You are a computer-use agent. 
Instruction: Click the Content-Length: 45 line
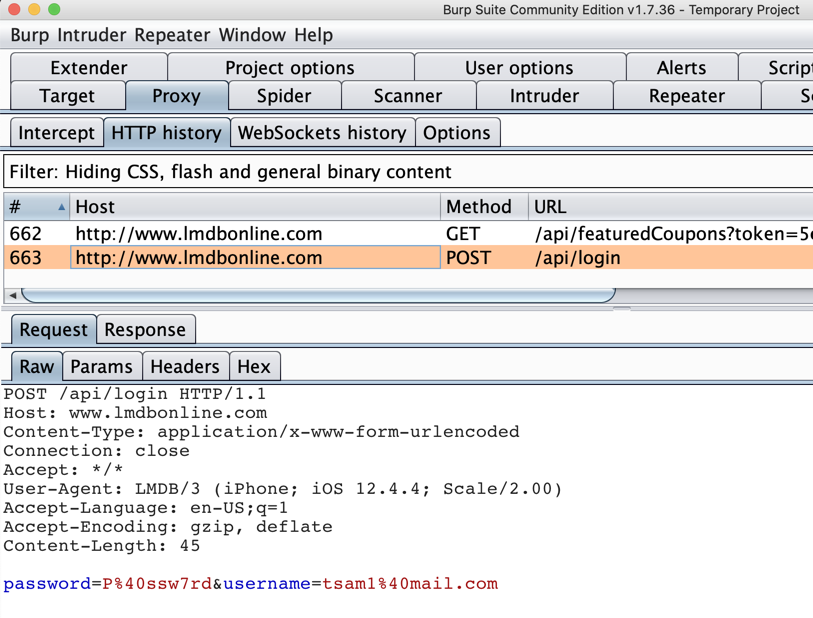pyautogui.click(x=102, y=546)
